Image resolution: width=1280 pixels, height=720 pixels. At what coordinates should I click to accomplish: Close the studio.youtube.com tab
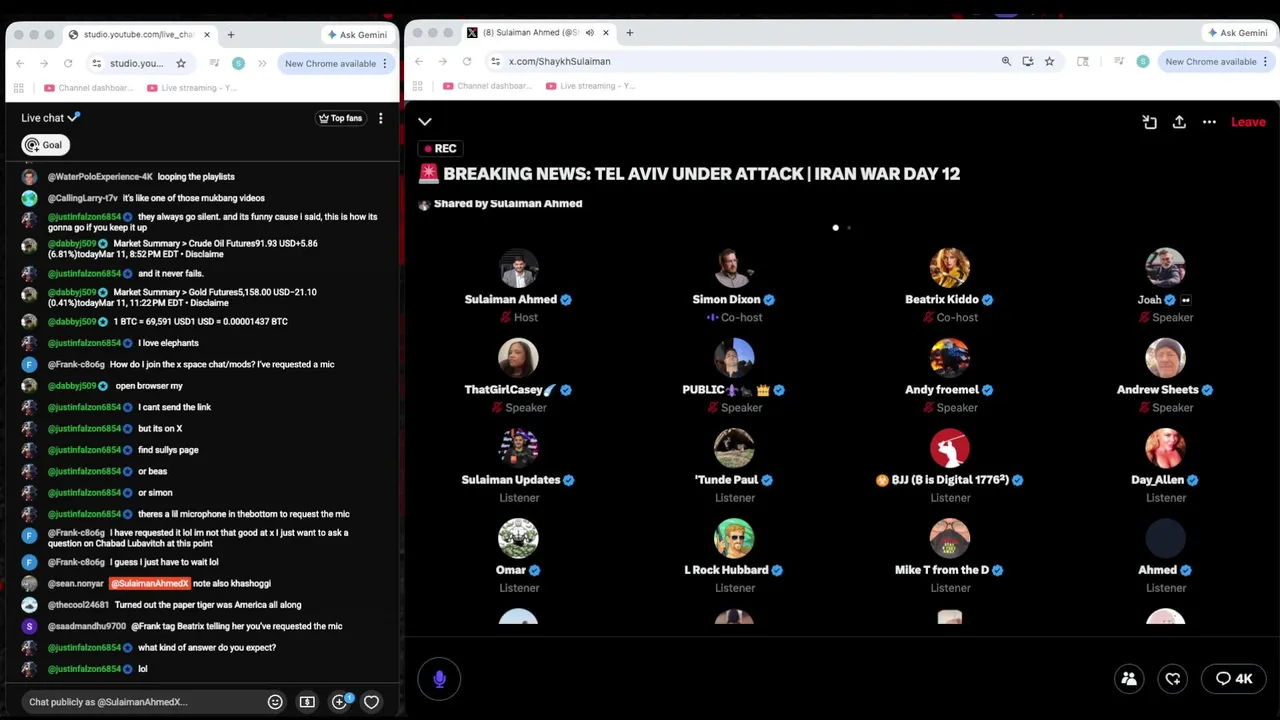(x=207, y=34)
